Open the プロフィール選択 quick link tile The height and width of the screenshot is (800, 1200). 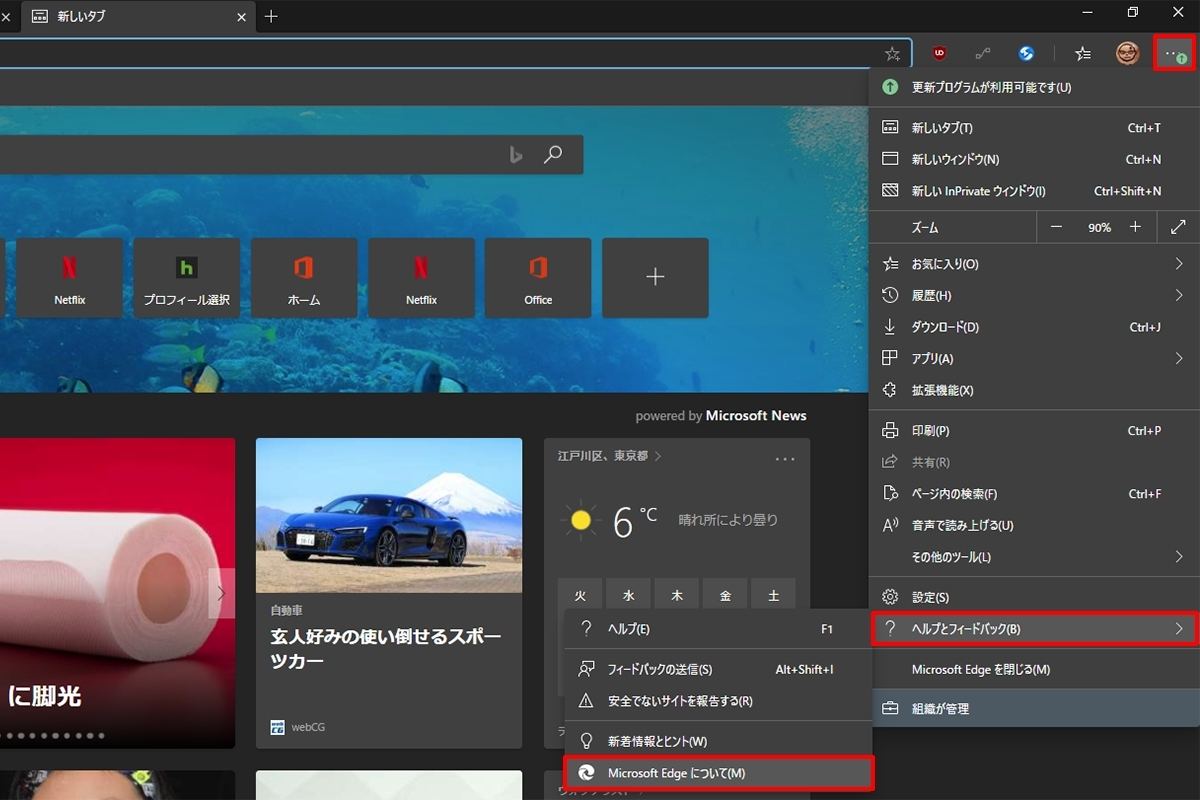click(187, 278)
